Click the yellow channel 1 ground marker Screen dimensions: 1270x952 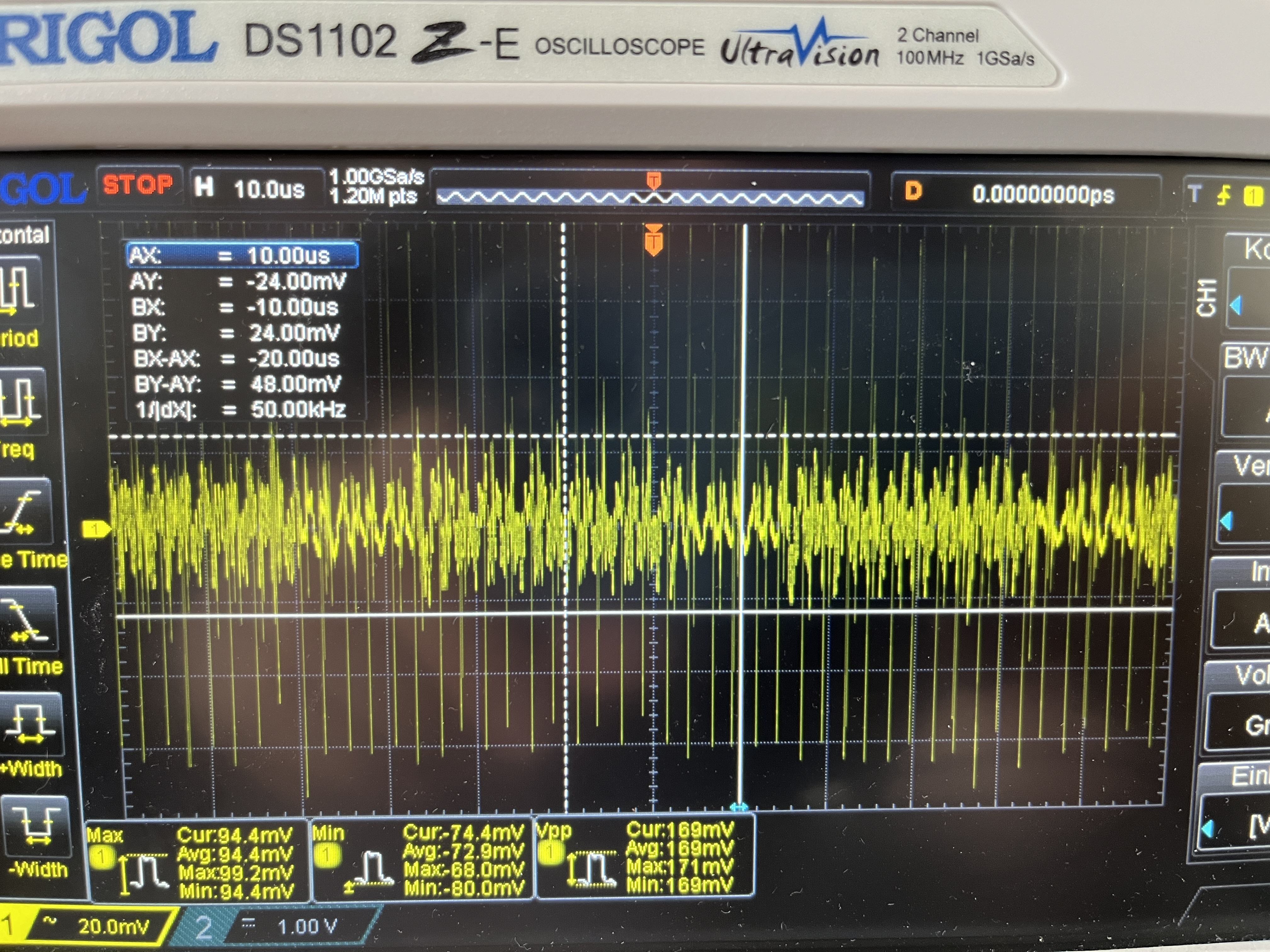96,529
